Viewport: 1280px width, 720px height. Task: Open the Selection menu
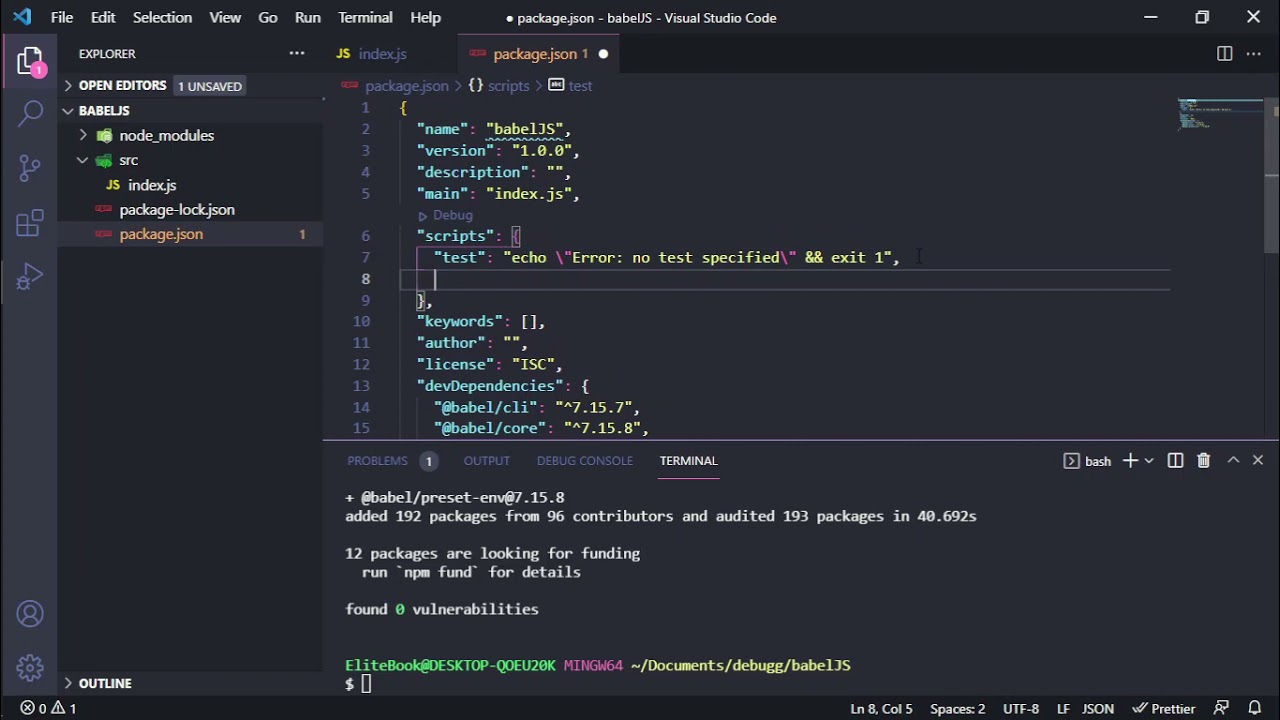coord(161,17)
